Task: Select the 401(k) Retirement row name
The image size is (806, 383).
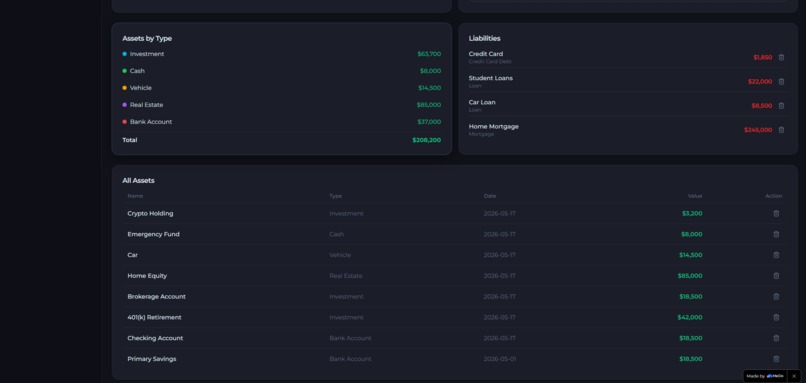Action: click(x=154, y=318)
